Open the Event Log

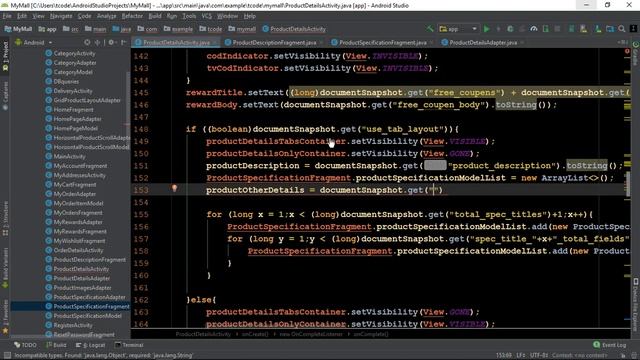pyautogui.click(x=609, y=345)
